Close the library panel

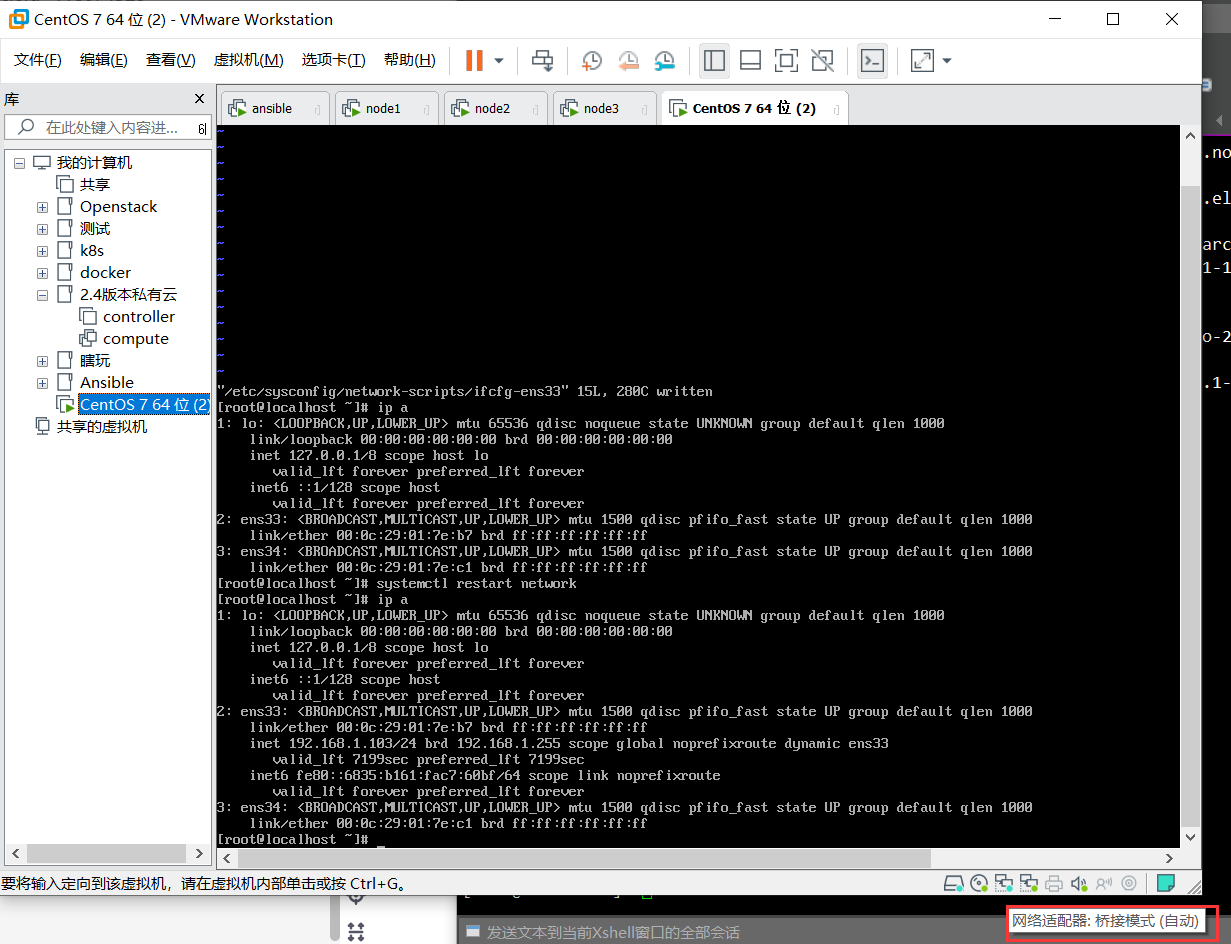coord(199,98)
